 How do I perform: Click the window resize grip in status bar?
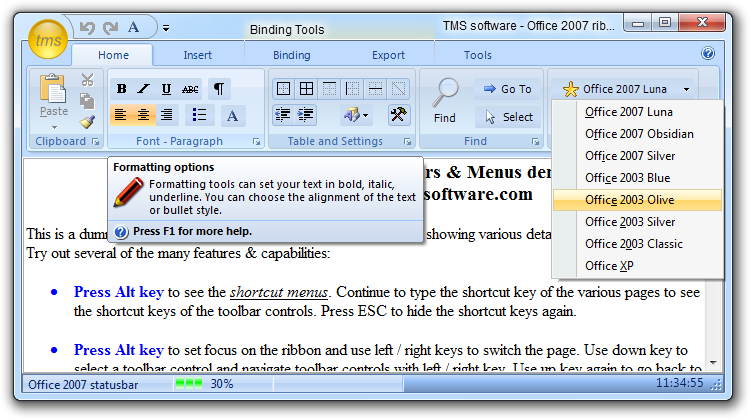717,385
